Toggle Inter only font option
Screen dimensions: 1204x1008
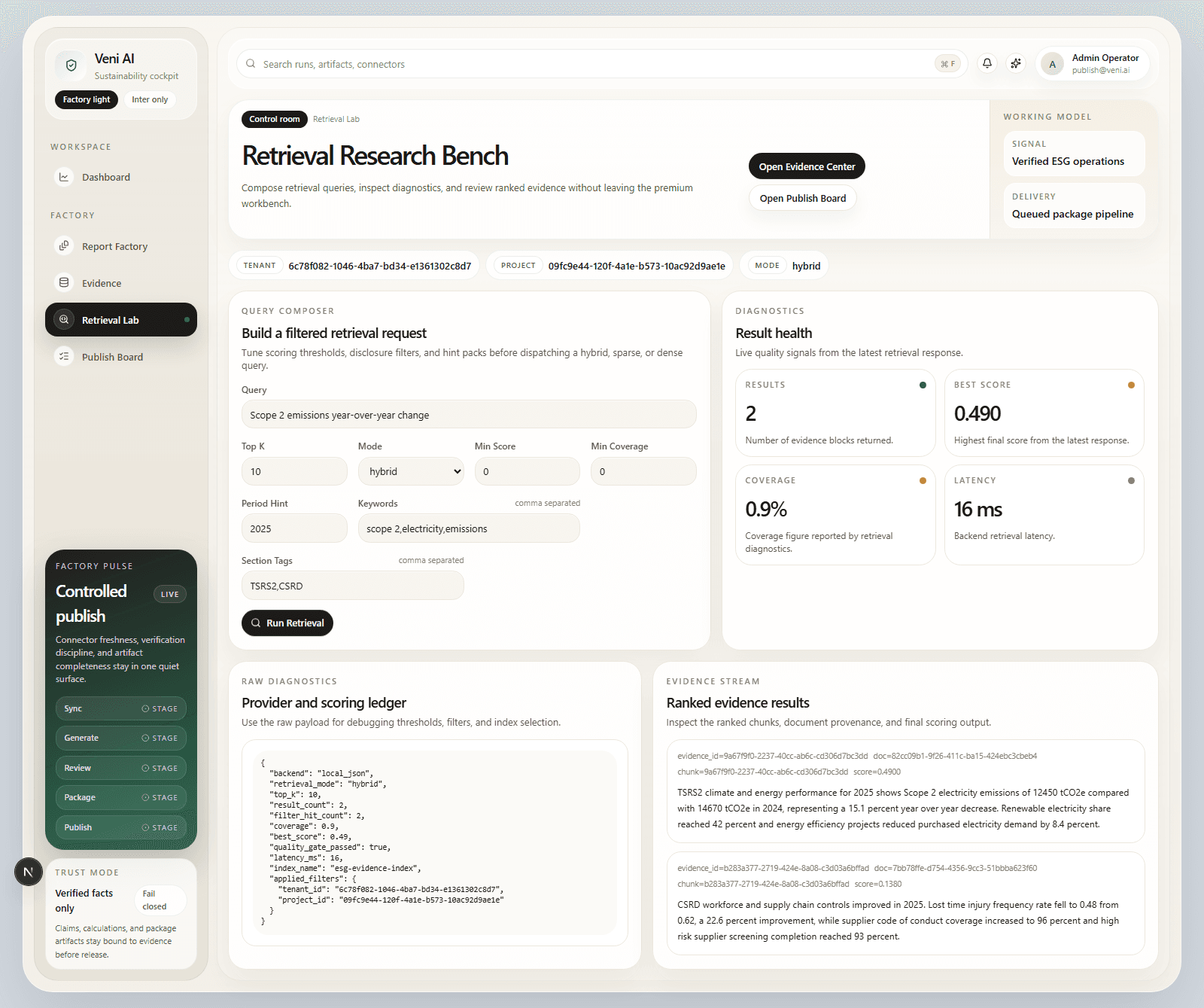tap(150, 100)
